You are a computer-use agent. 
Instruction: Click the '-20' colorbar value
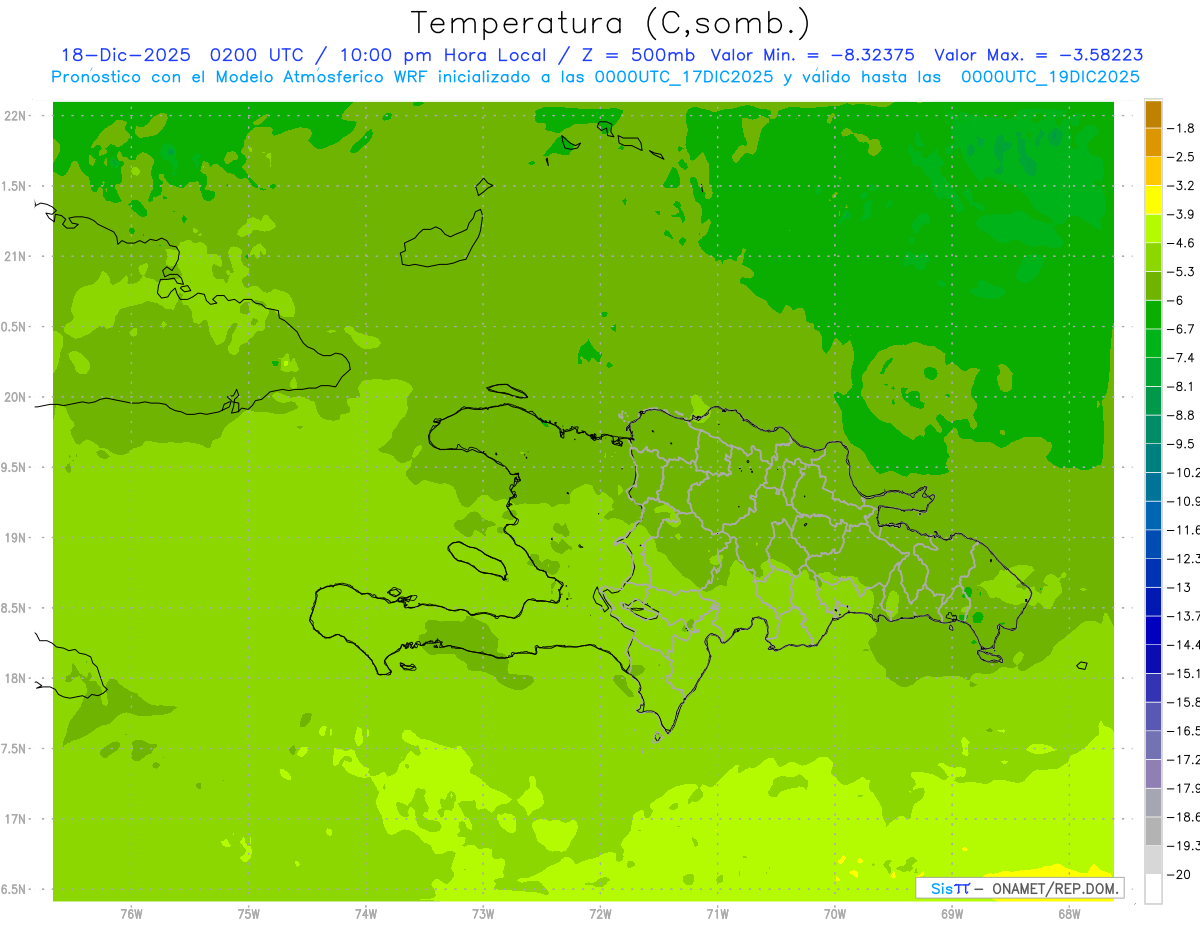coord(1179,874)
